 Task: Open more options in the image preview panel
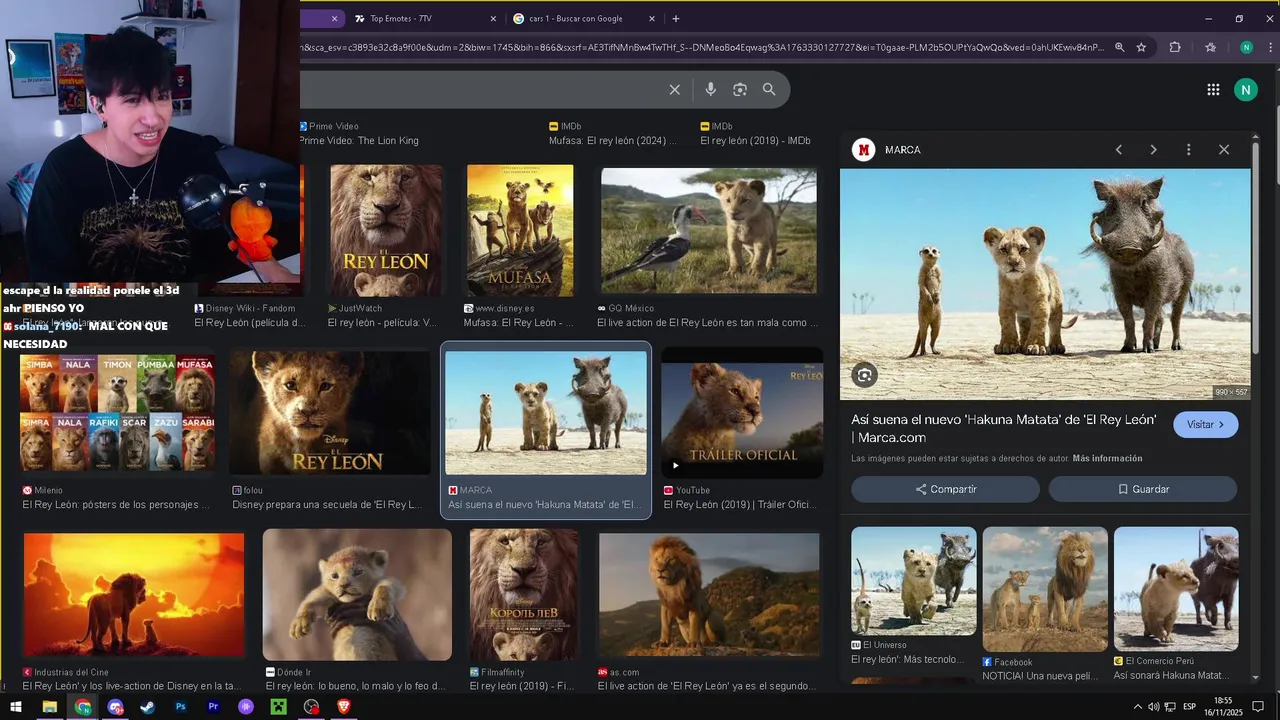1188,150
